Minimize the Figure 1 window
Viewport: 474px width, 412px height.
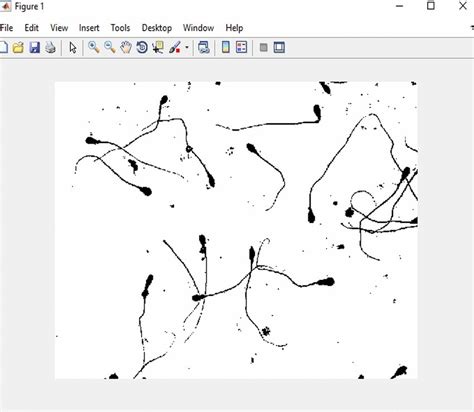pos(399,6)
